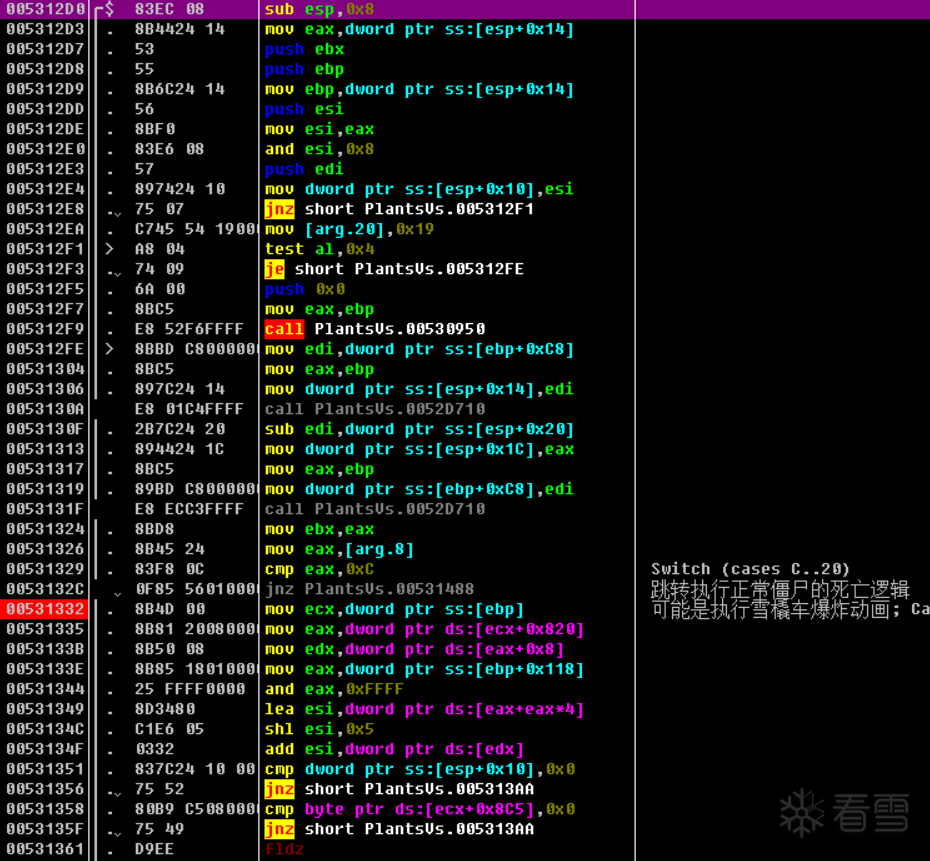The height and width of the screenshot is (861, 930).
Task: Click 'mov eax,ebp' at address 005312F7
Action: click(319, 310)
